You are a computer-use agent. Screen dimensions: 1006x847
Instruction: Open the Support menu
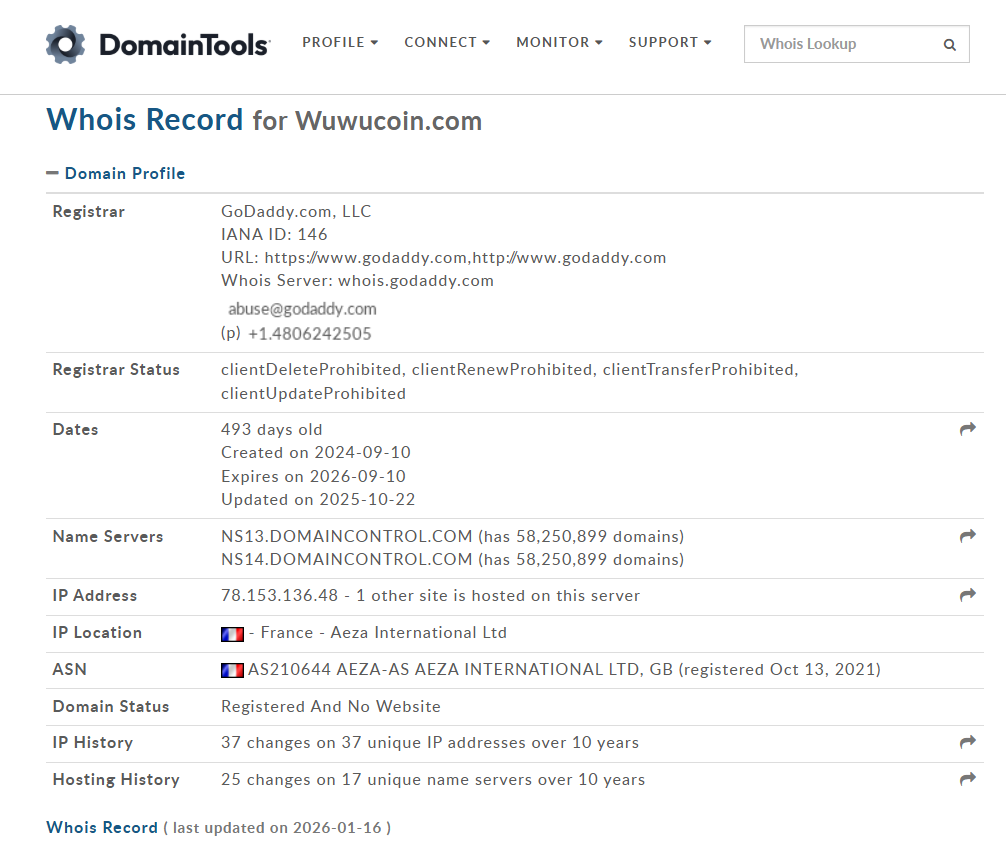[670, 43]
